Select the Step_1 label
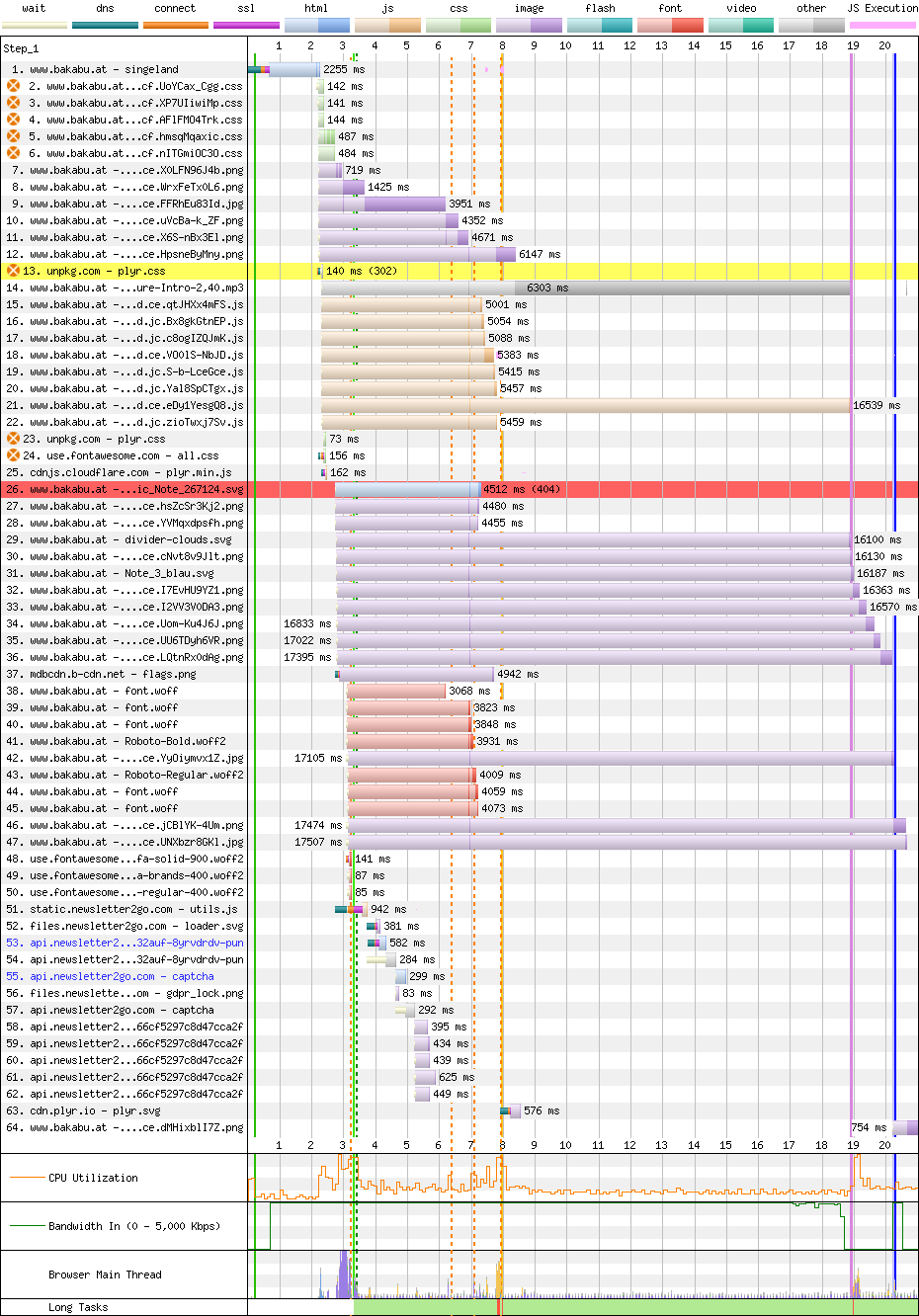The width and height of the screenshot is (919, 1316). pyautogui.click(x=21, y=48)
